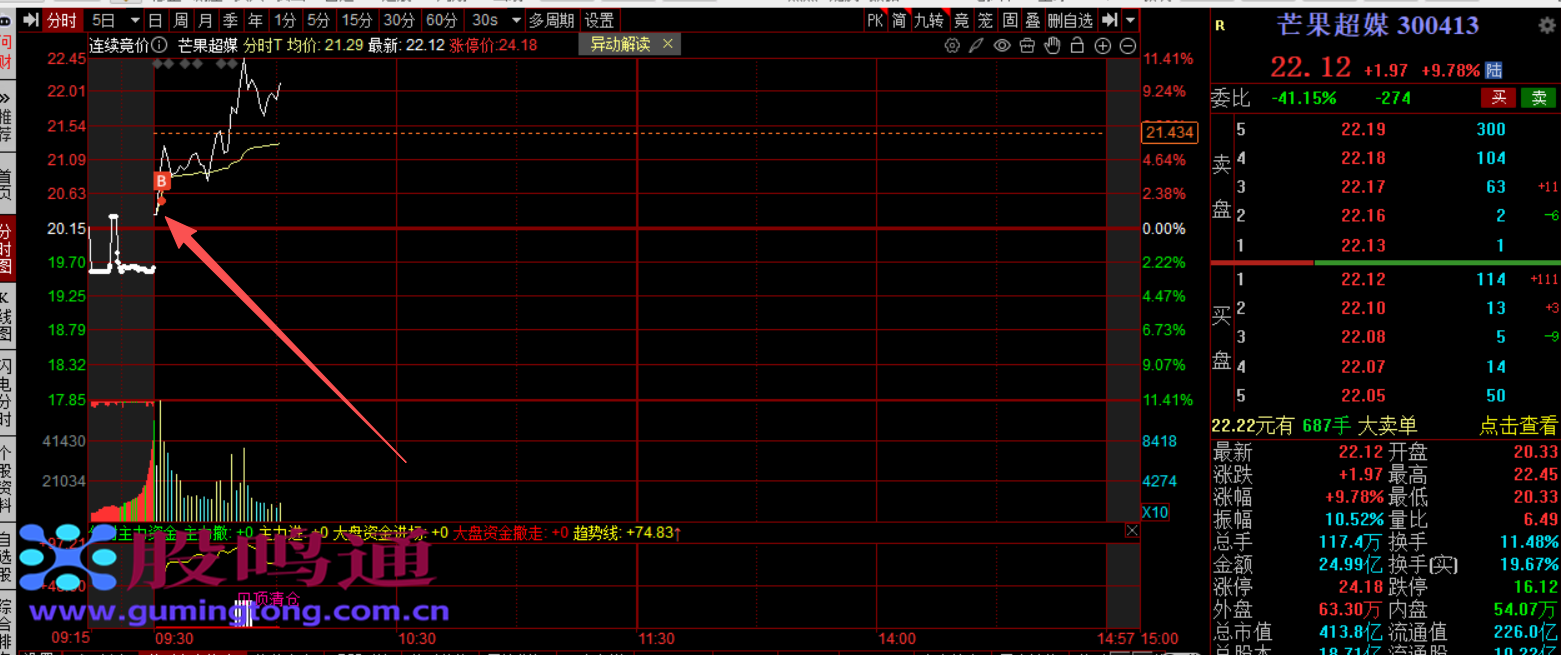Click the arrow-to-bar icon right of 删自选
Image resolution: width=1561 pixels, height=655 pixels.
(1109, 20)
